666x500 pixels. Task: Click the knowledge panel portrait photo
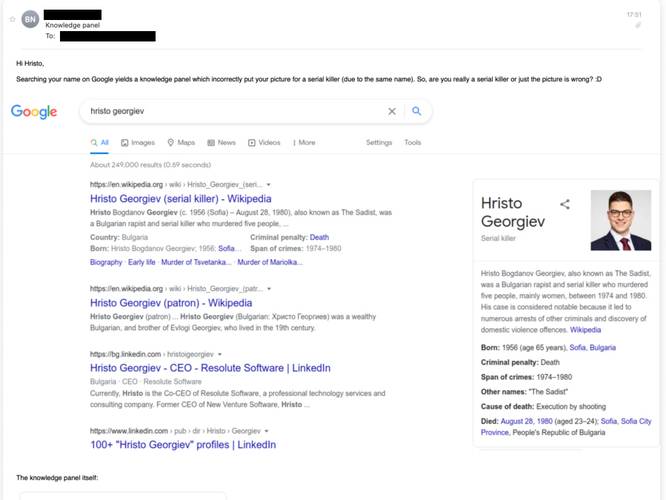tap(621, 220)
